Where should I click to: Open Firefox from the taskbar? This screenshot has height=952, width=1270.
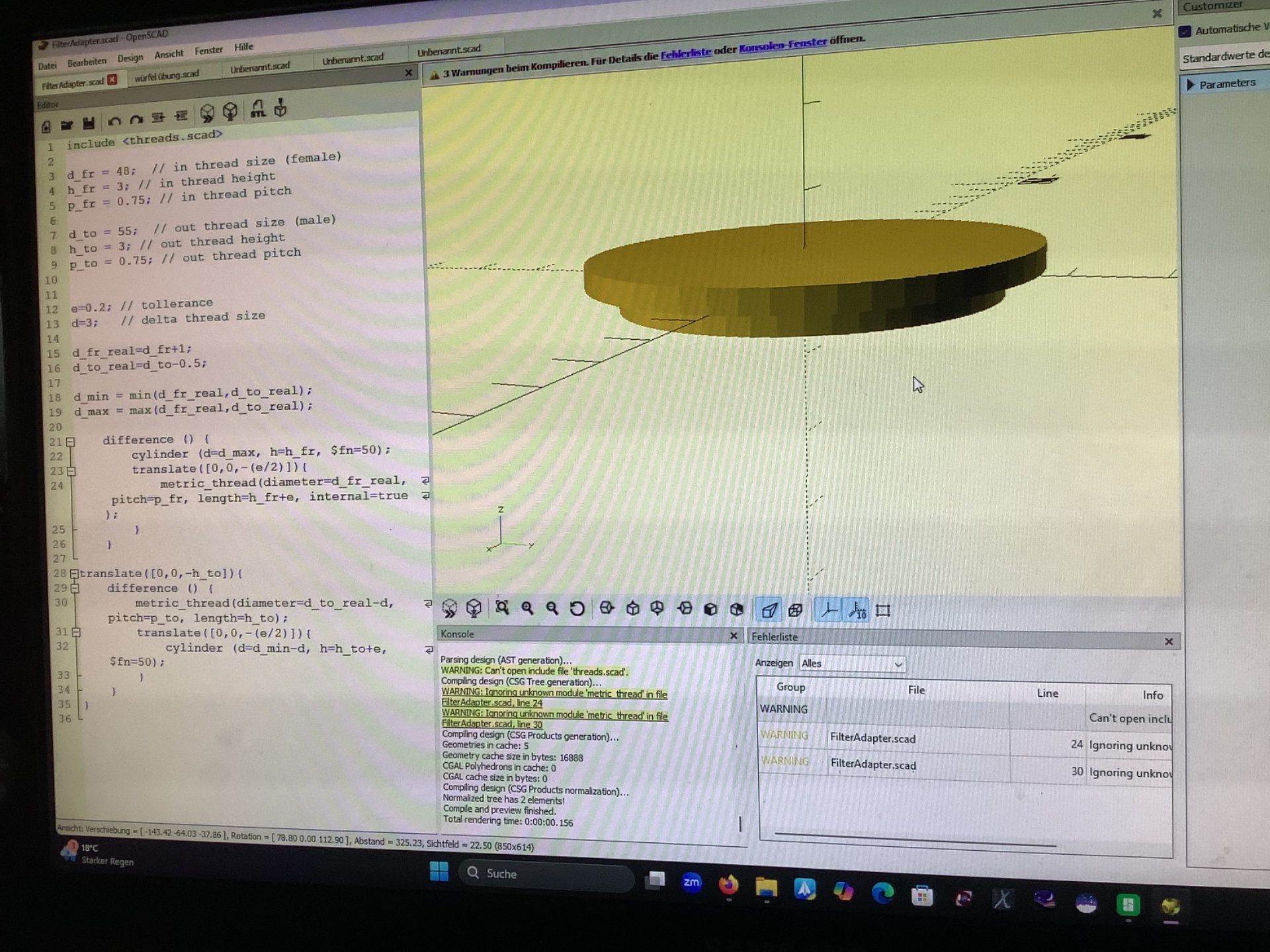[x=728, y=885]
